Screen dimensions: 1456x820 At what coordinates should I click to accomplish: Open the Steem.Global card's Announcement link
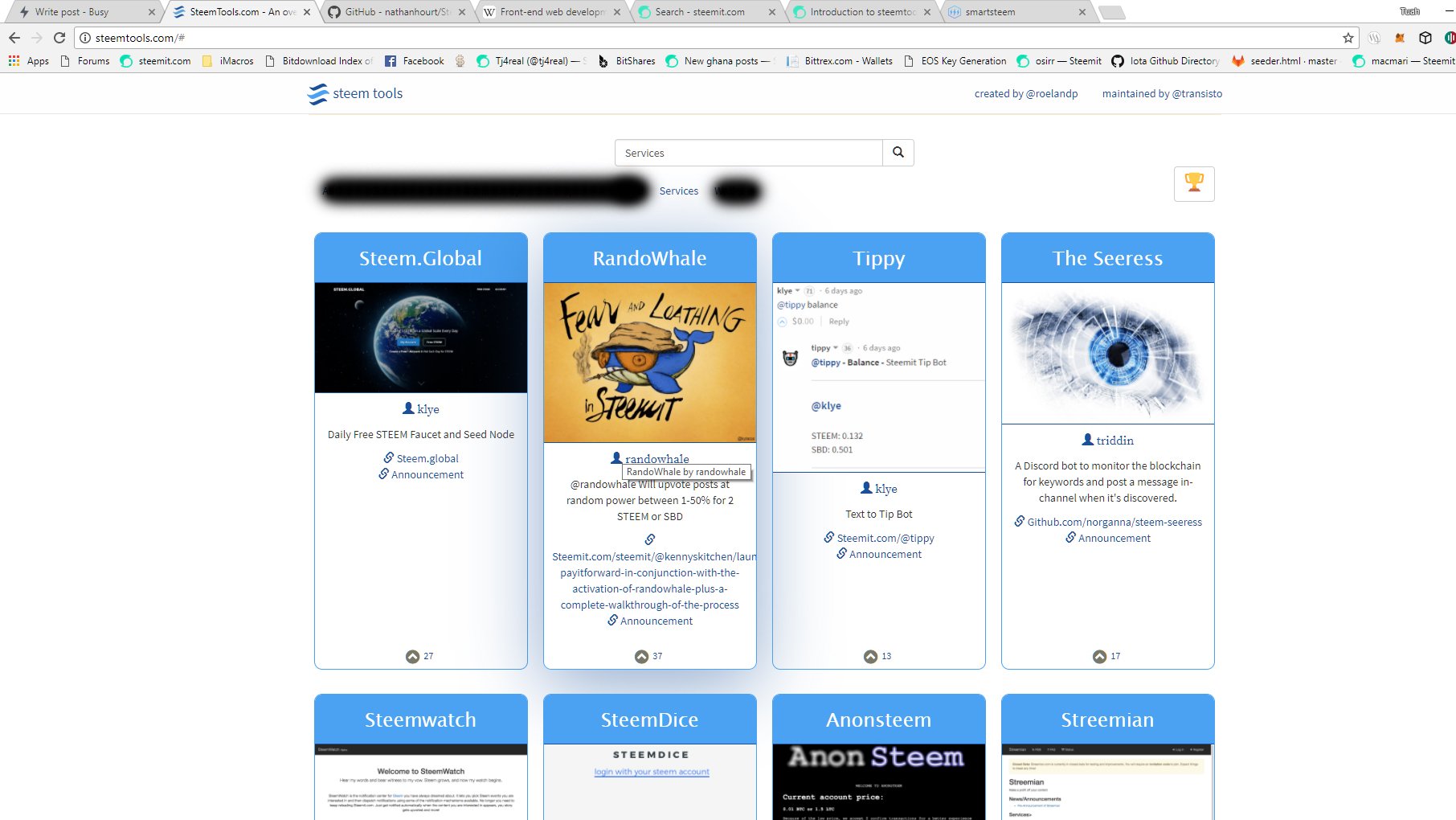(421, 474)
